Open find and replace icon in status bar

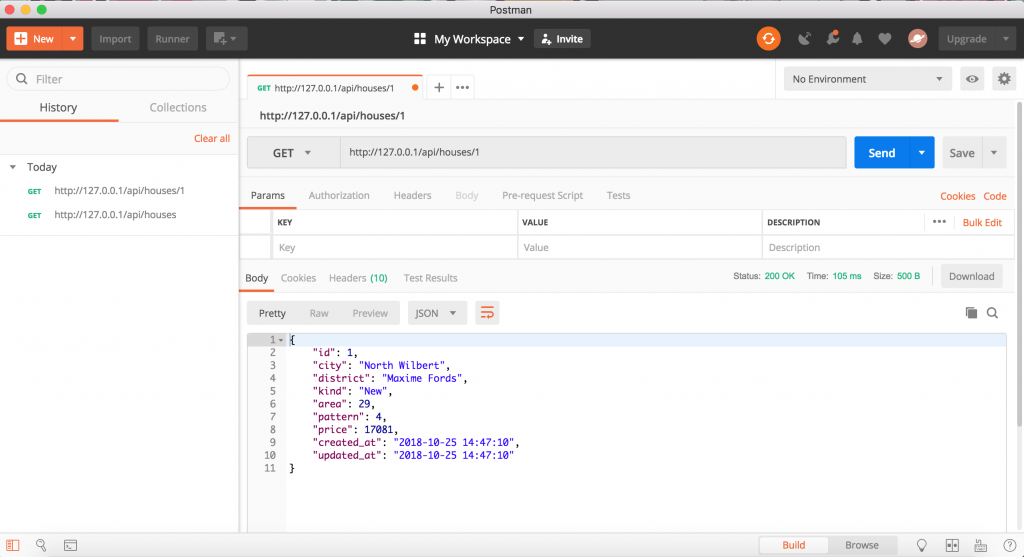(x=41, y=545)
